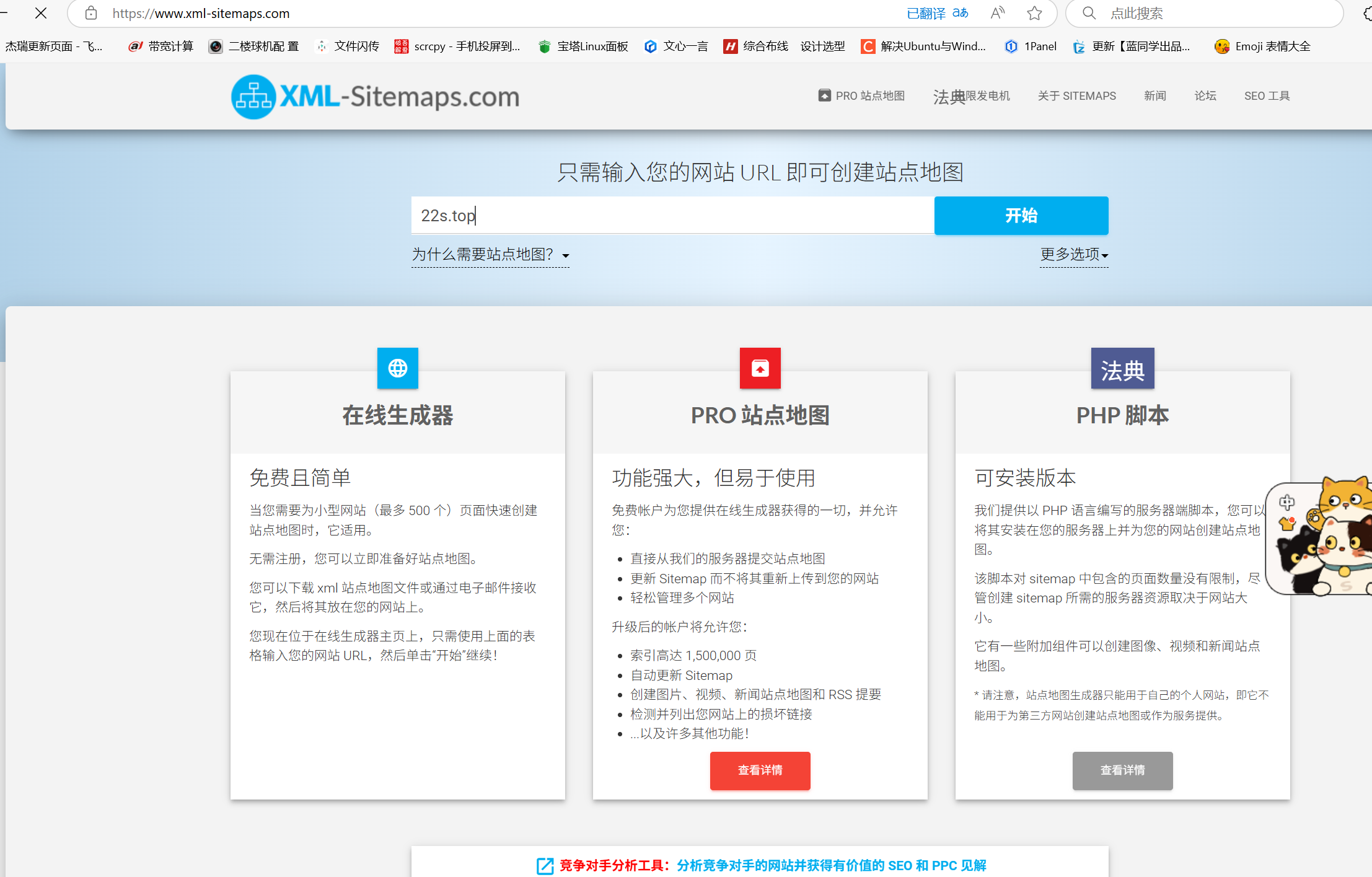1372x877 pixels.
Task: Open the 设计选型 bookmark
Action: coord(823,46)
